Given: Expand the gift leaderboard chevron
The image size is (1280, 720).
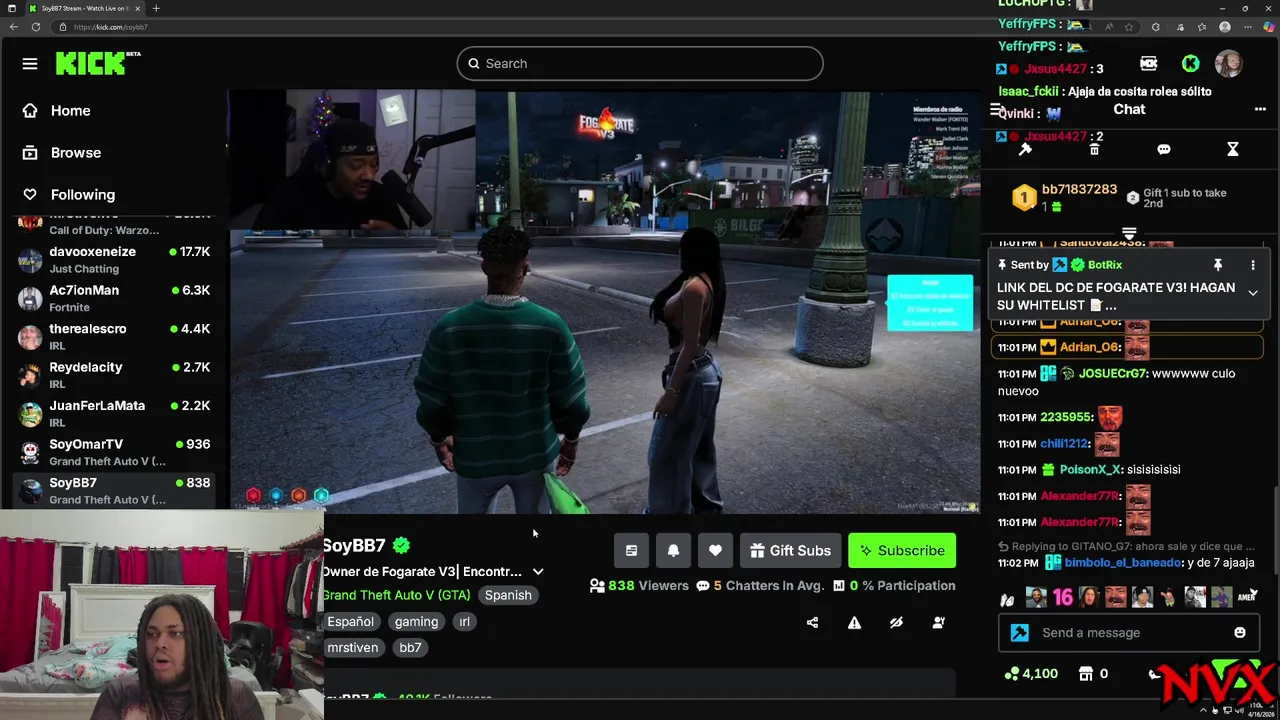Looking at the screenshot, I should (1129, 232).
